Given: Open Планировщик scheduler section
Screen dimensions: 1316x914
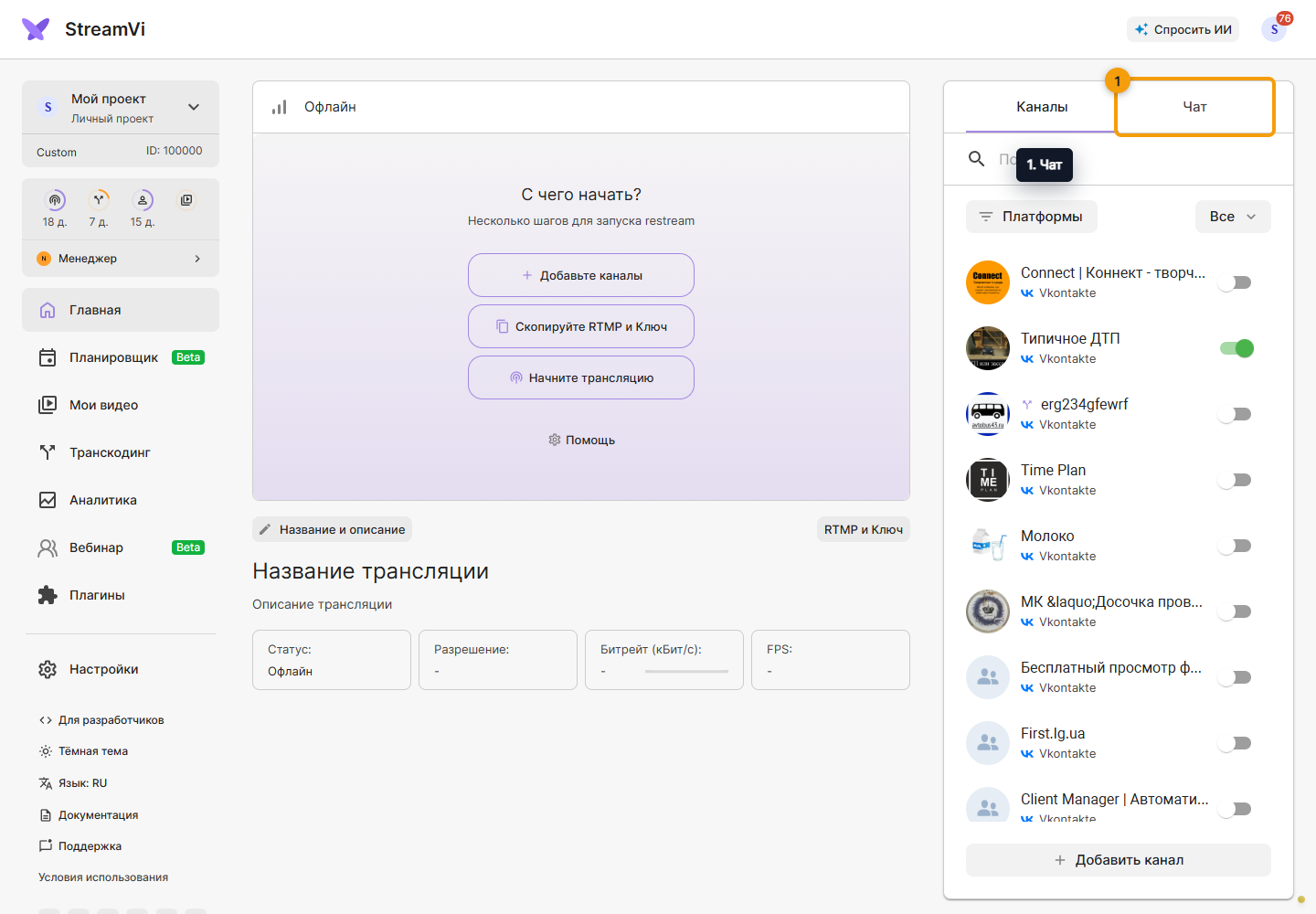Looking at the screenshot, I should tap(121, 357).
